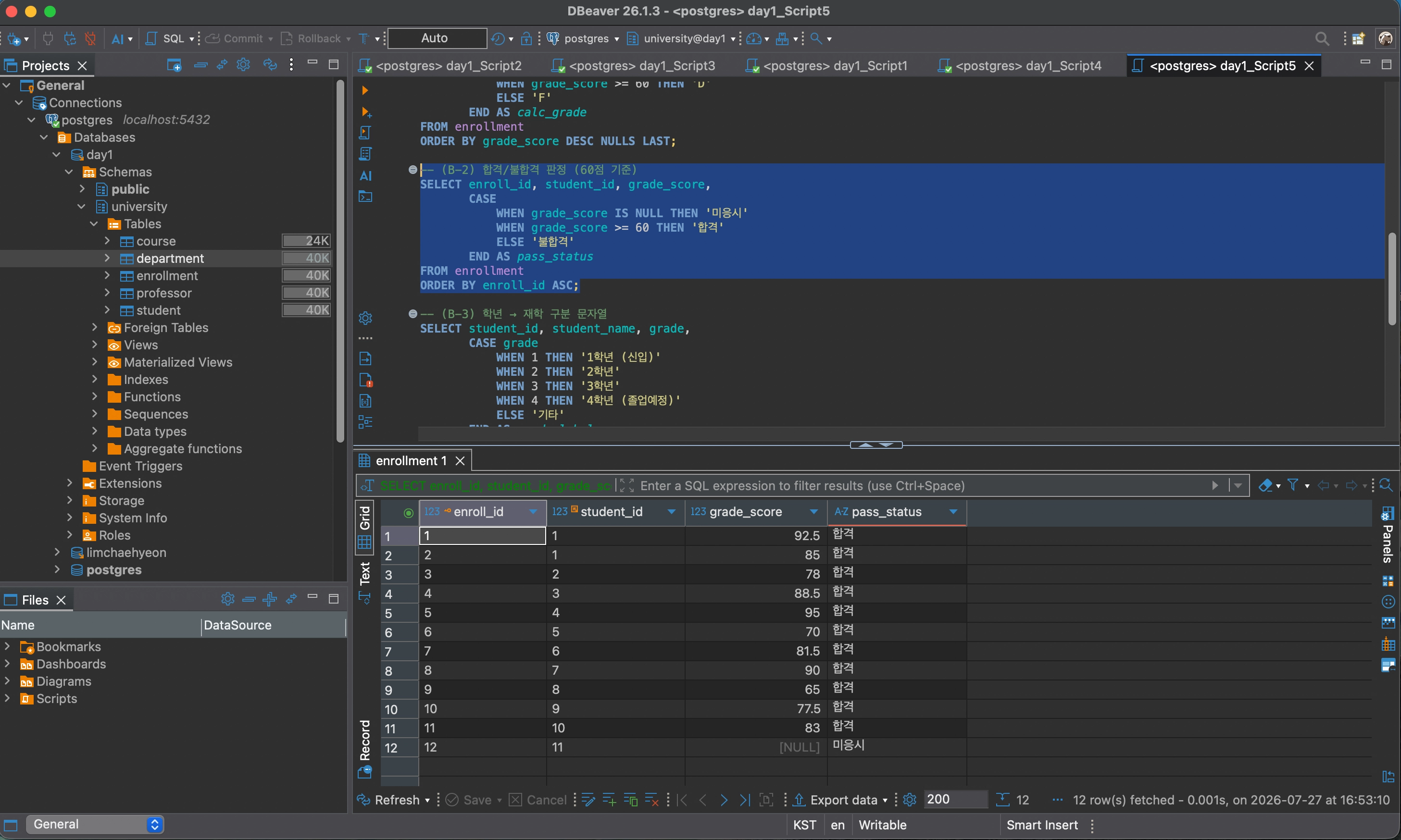Image resolution: width=1401 pixels, height=840 pixels.
Task: Open enroll_id column dropdown arrow
Action: tap(533, 512)
